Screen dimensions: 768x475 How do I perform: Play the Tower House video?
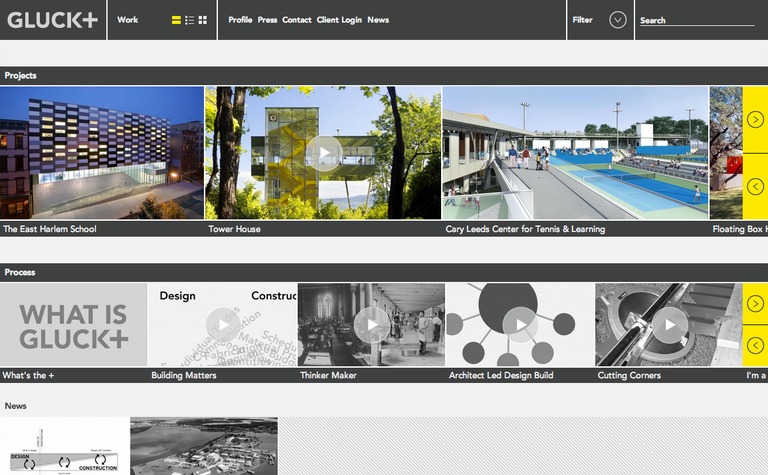pos(323,153)
